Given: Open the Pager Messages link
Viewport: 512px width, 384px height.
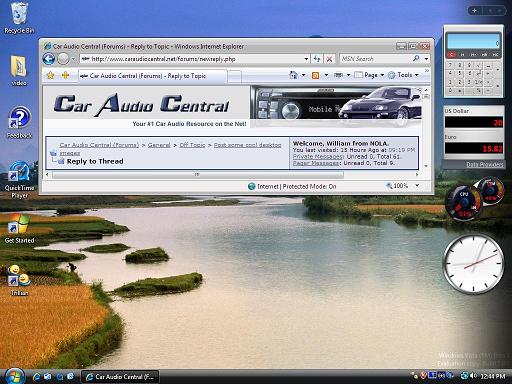Looking at the screenshot, I should coord(316,163).
